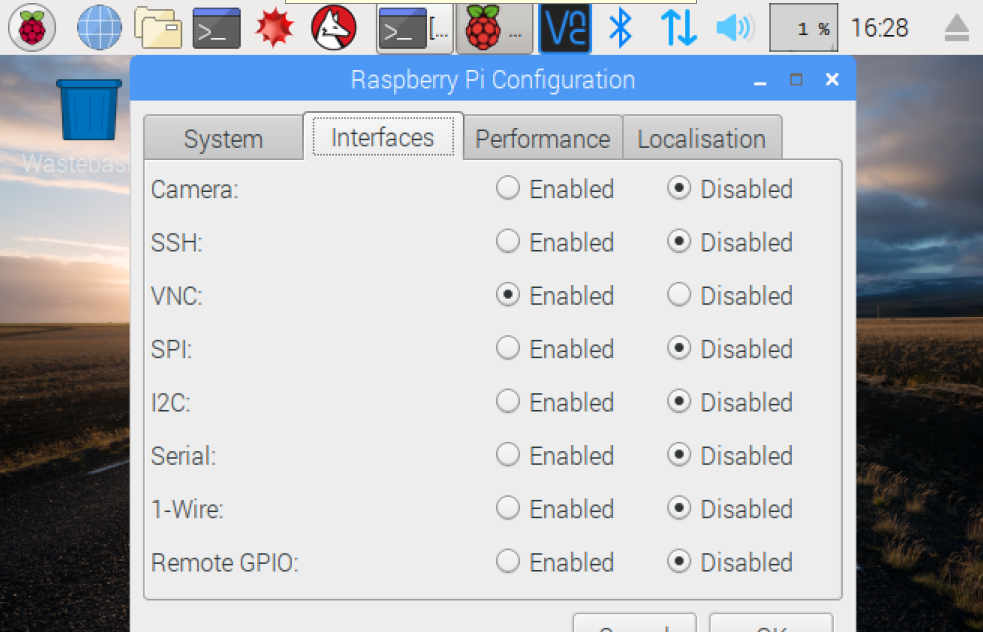Click the eject removable media icon
The width and height of the screenshot is (983, 632).
(x=956, y=27)
